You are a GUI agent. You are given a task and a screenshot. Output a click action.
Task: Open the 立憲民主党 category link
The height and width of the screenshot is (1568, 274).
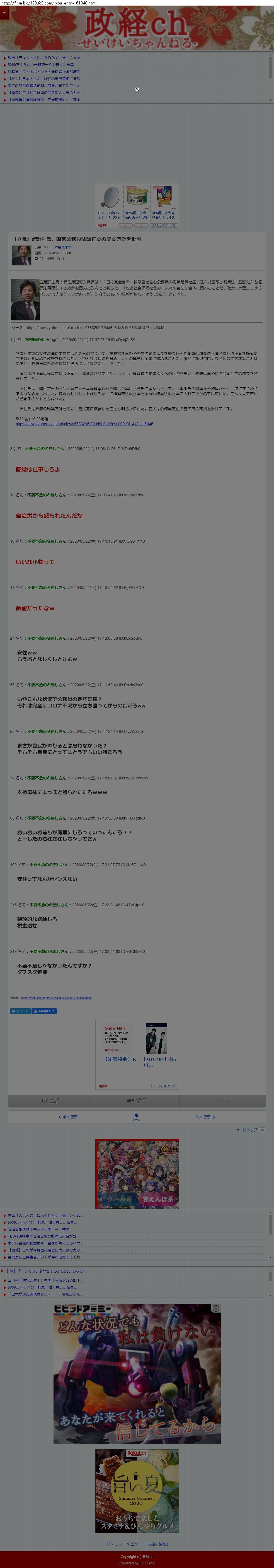pyautogui.click(x=63, y=248)
